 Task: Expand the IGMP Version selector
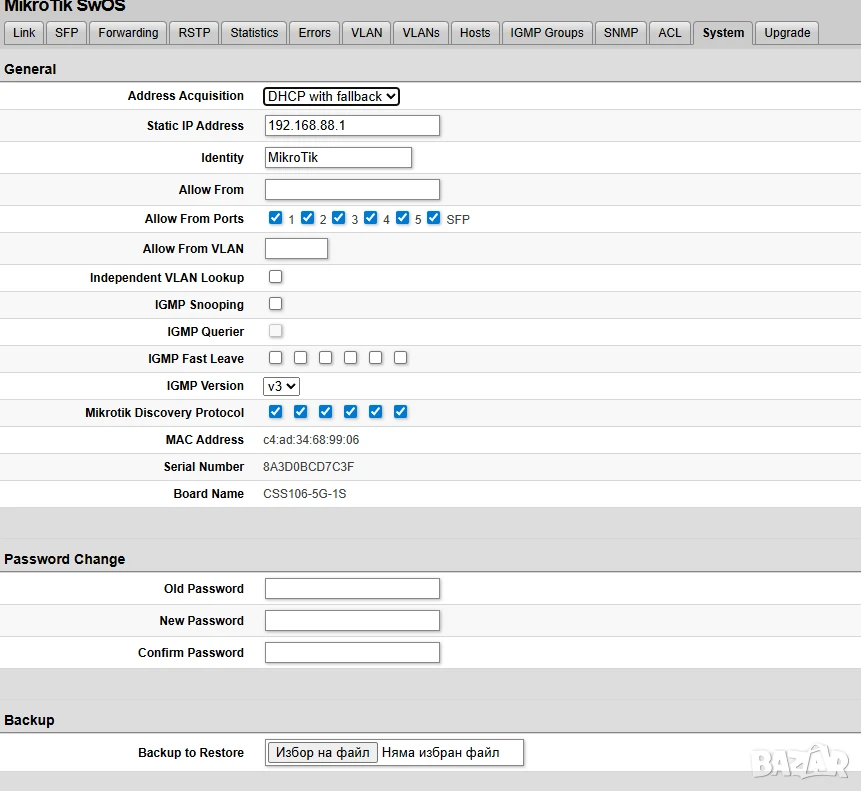281,386
